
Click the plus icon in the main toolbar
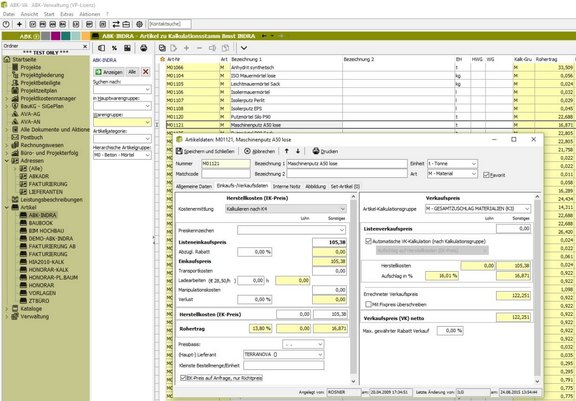19,24
